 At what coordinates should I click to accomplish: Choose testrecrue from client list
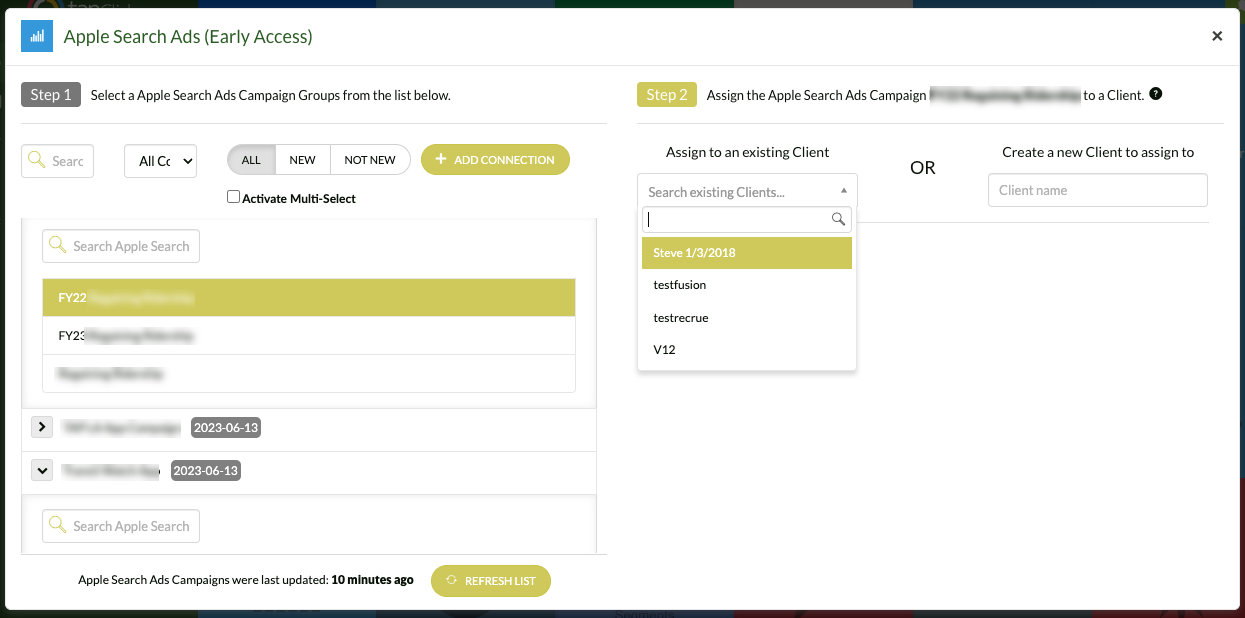point(747,318)
